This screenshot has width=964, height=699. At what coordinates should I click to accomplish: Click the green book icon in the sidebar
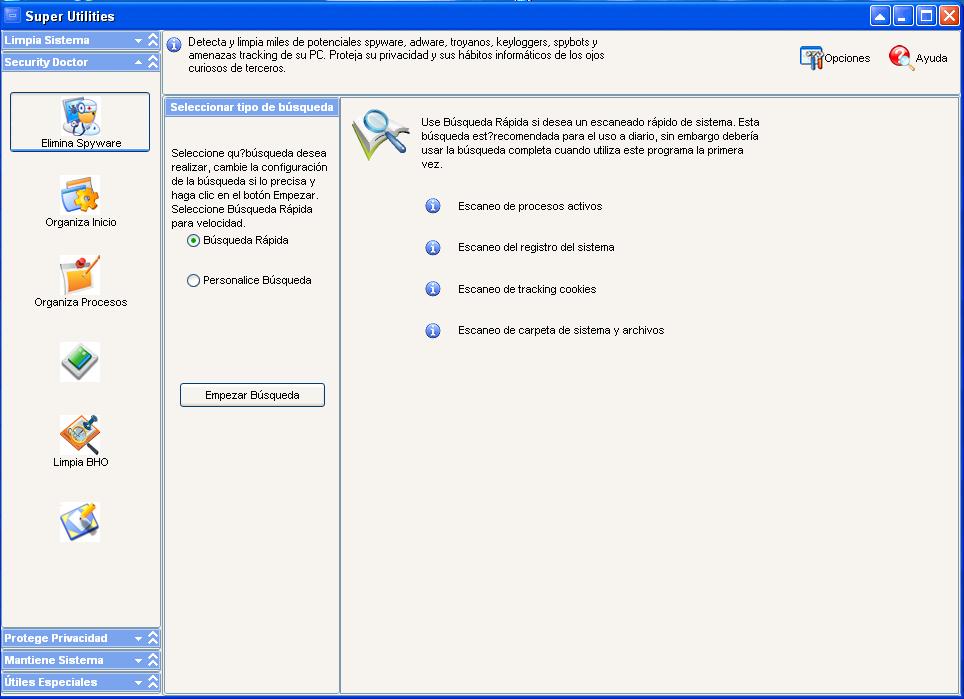click(x=80, y=361)
